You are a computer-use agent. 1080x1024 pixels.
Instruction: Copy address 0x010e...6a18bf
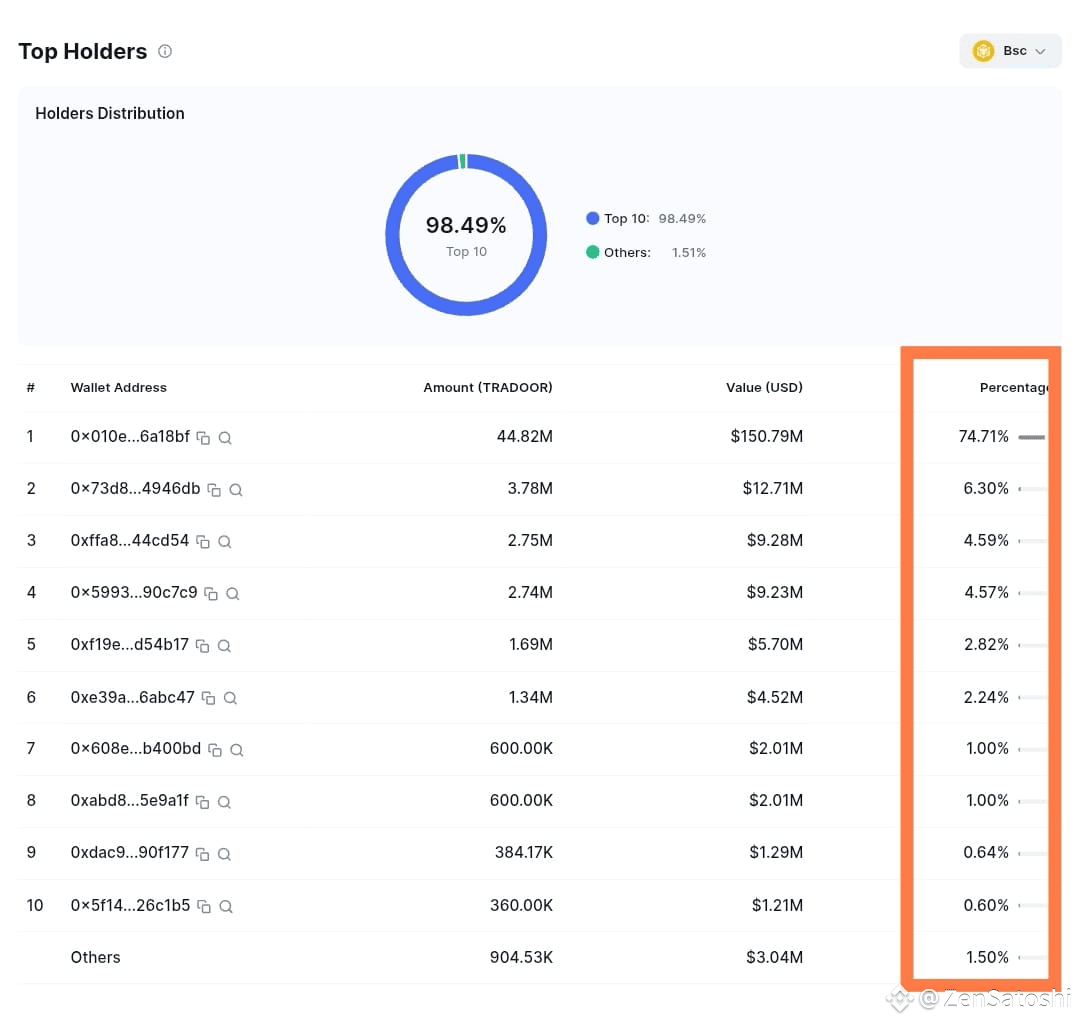click(203, 437)
